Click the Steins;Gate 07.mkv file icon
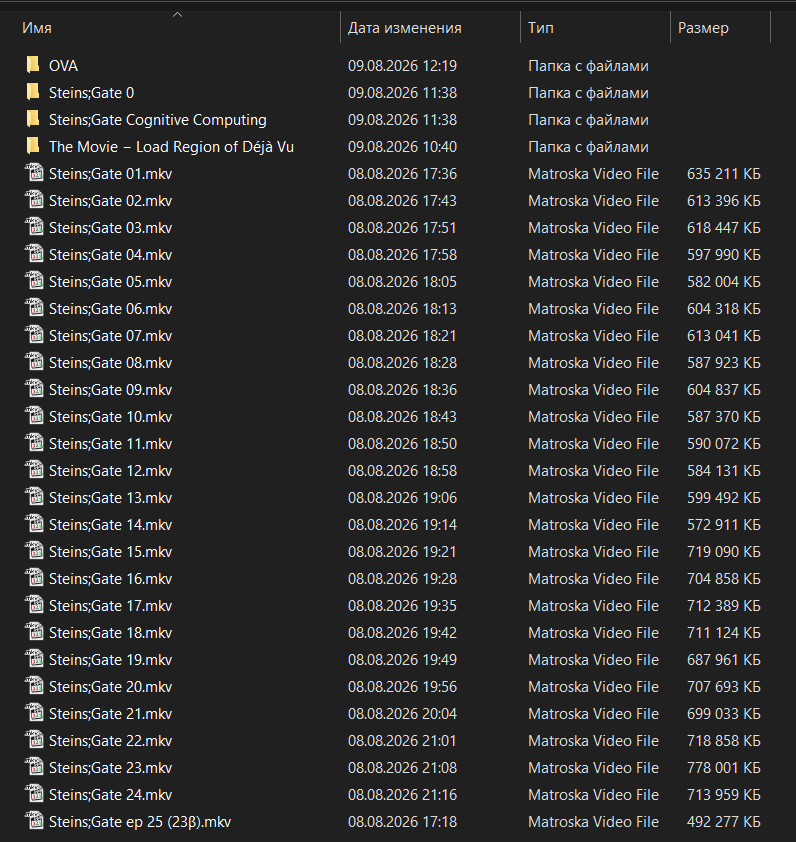This screenshot has width=796, height=842. pyautogui.click(x=34, y=335)
